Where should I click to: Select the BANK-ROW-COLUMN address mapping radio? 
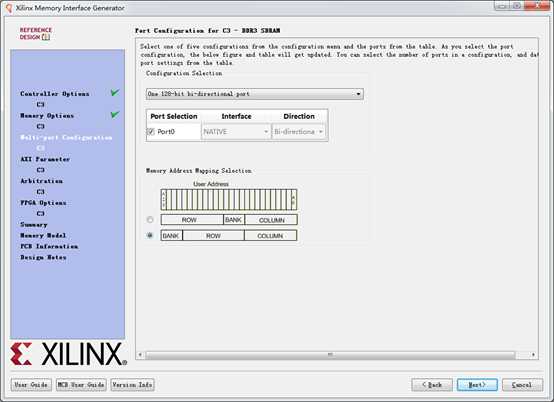(x=150, y=235)
